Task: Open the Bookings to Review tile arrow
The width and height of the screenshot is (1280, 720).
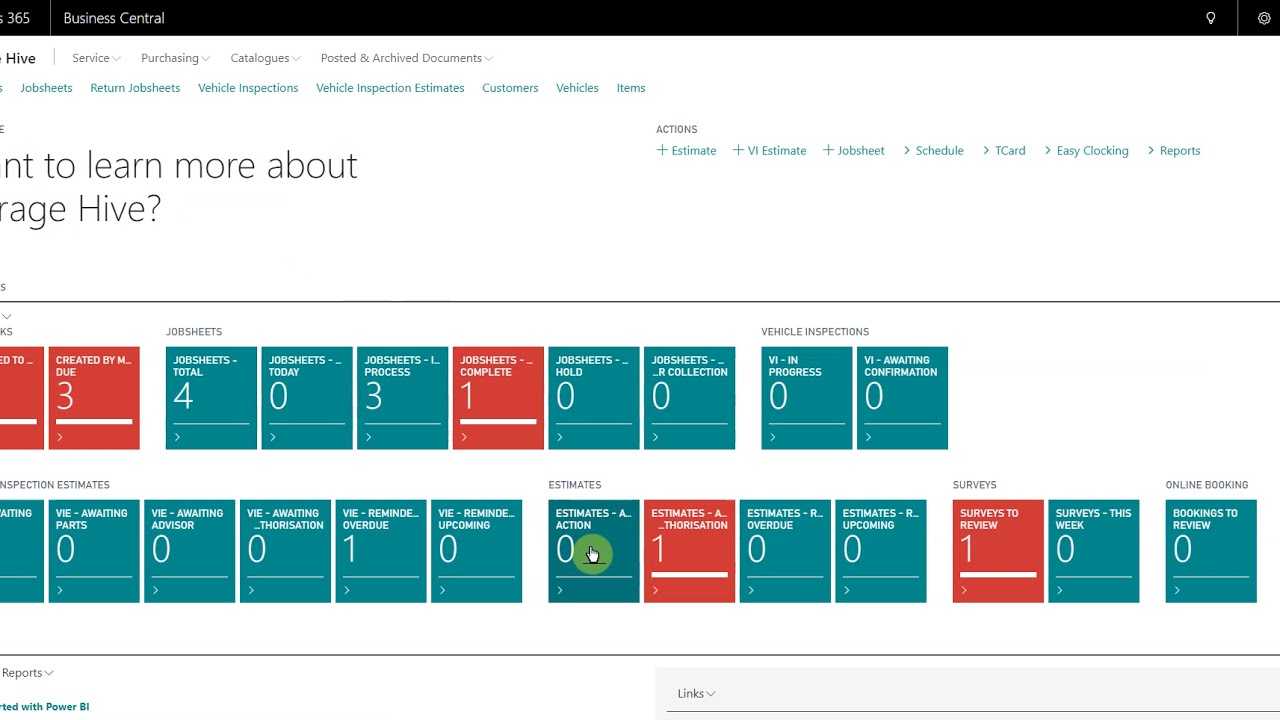Action: pyautogui.click(x=1177, y=590)
